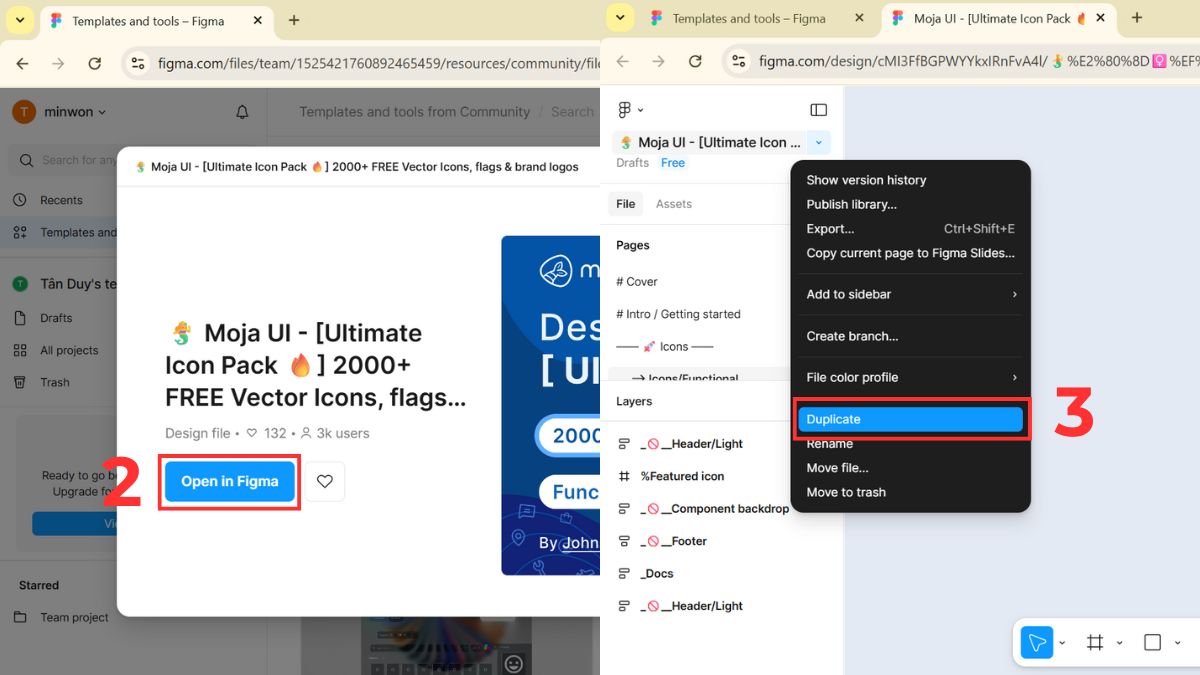Viewport: 1200px width, 675px height.
Task: Expand File color profile submenu
Action: pos(910,377)
